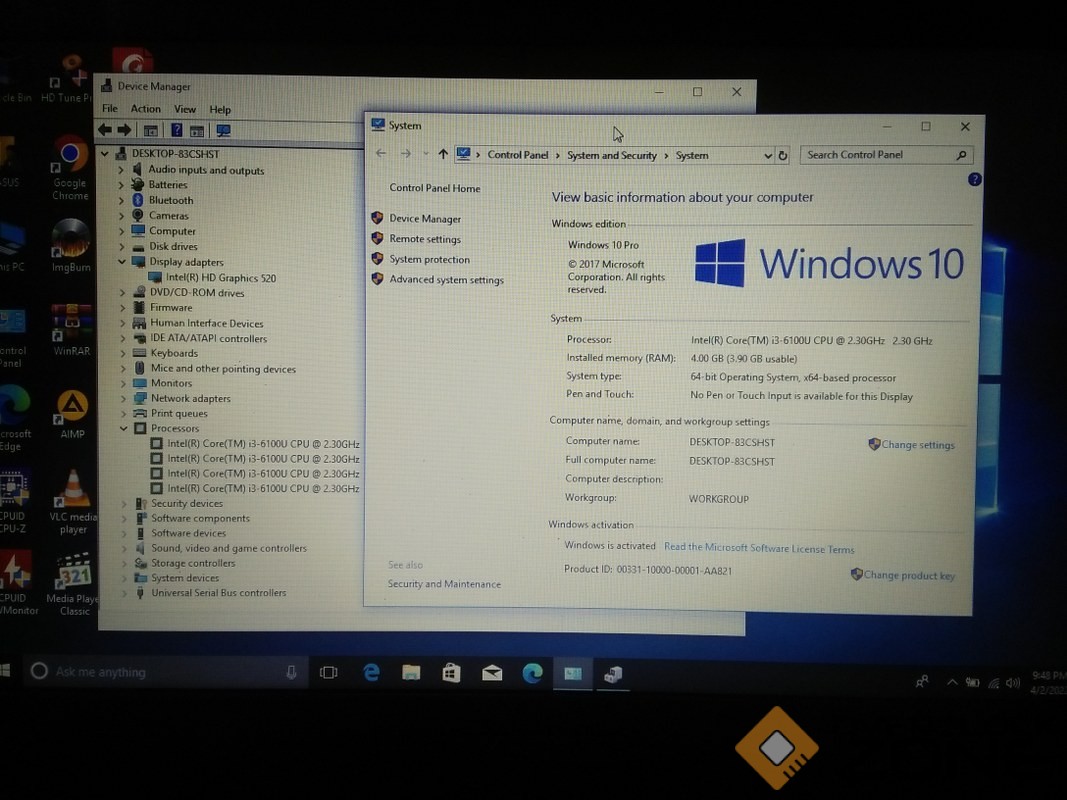Screen dimensions: 1067x800
Task: Expand Network adapters node
Action: (x=123, y=398)
